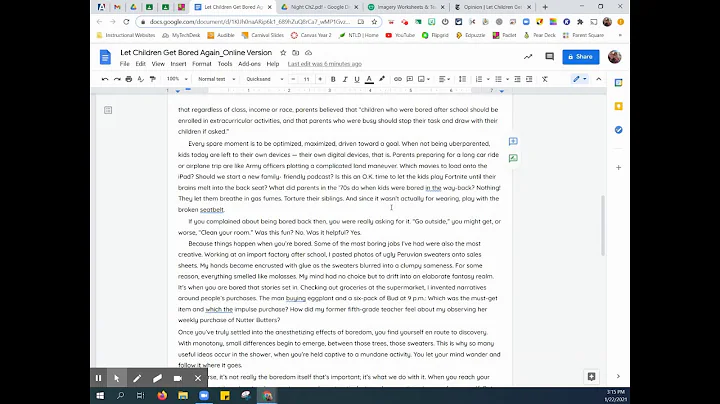Select the paint format tool
Screen dimensions: 720x404
point(152,79)
